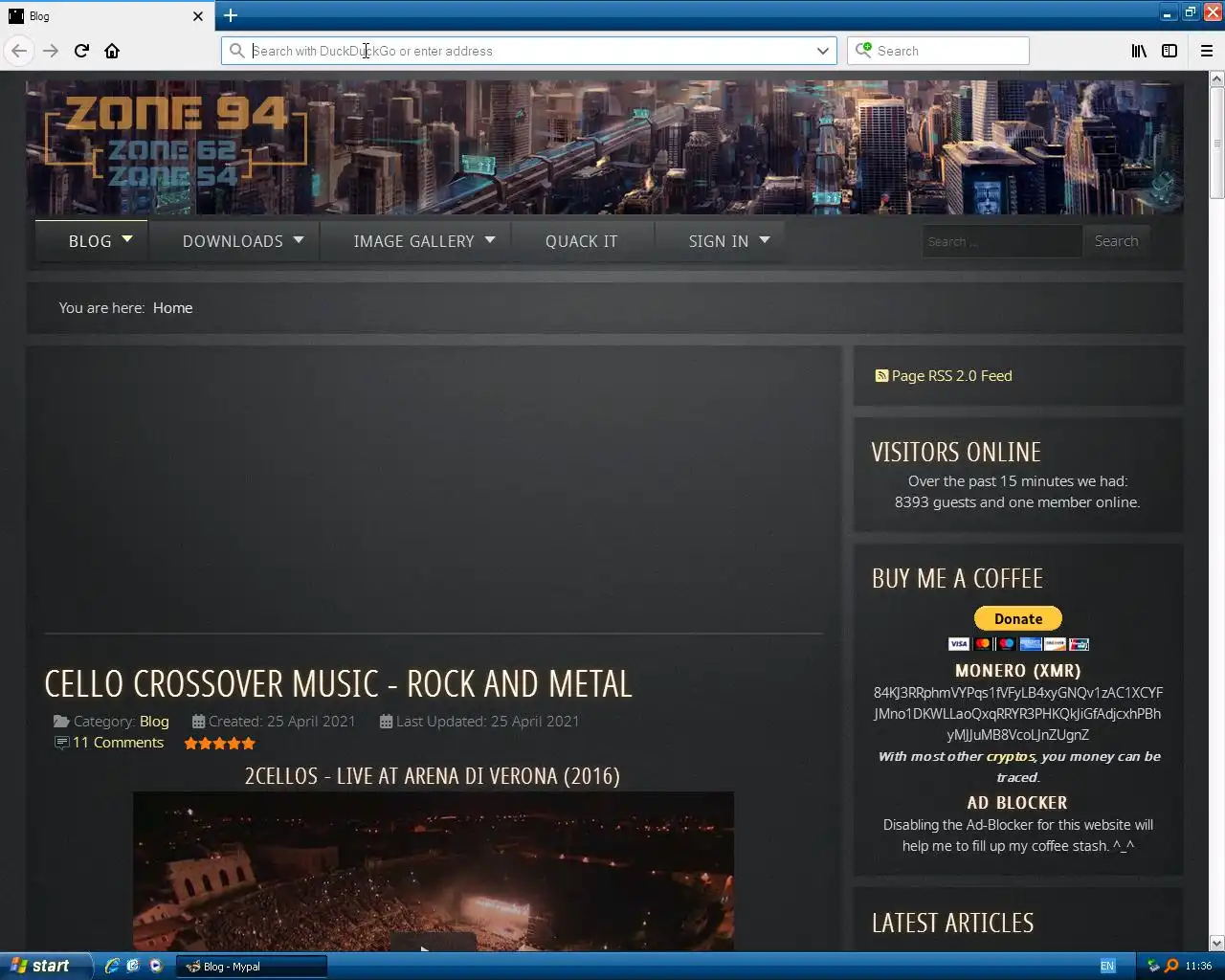Viewport: 1225px width, 980px height.
Task: Select the Blog browser tab
Action: 107,16
